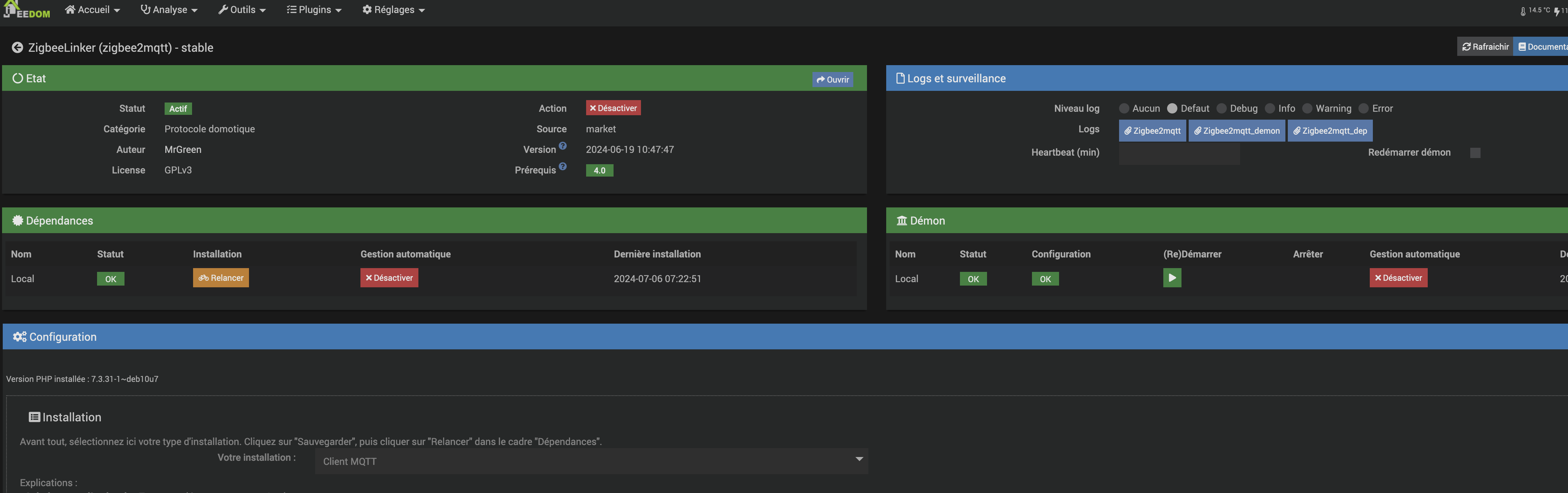This screenshot has width=1568, height=493.
Task: Tick the Redémarrer démon checkbox
Action: (x=1475, y=153)
